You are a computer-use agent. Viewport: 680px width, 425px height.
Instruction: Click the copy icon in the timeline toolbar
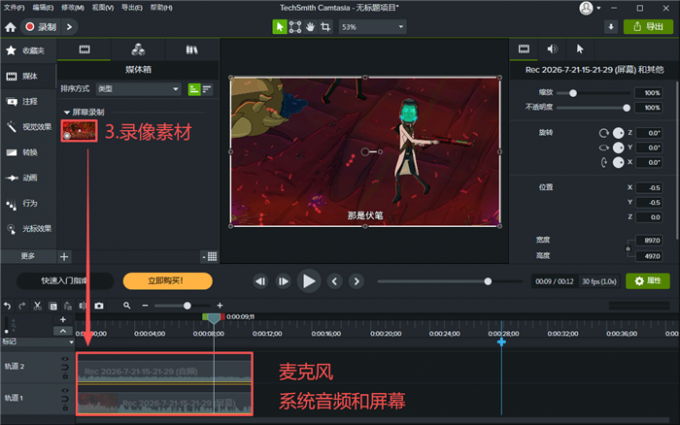(53, 306)
